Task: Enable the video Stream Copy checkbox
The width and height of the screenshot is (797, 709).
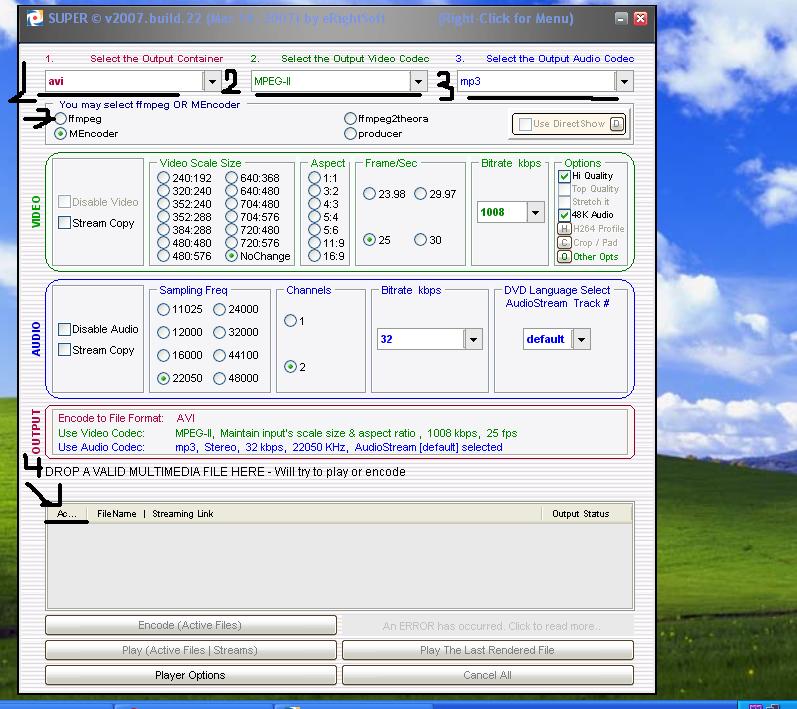Action: 64,223
